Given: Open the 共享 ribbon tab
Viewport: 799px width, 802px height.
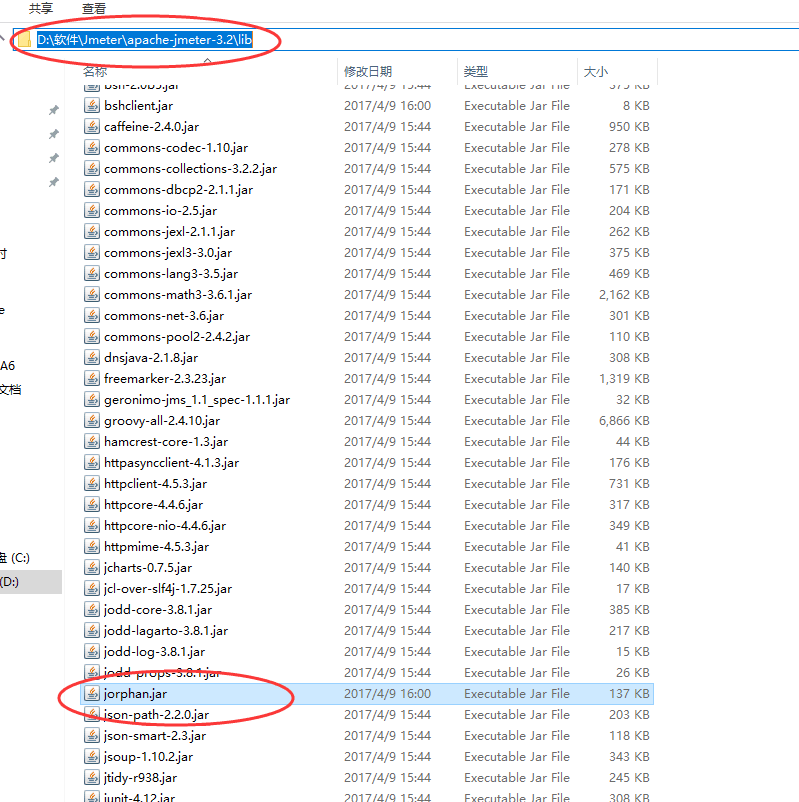Looking at the screenshot, I should click(x=40, y=8).
